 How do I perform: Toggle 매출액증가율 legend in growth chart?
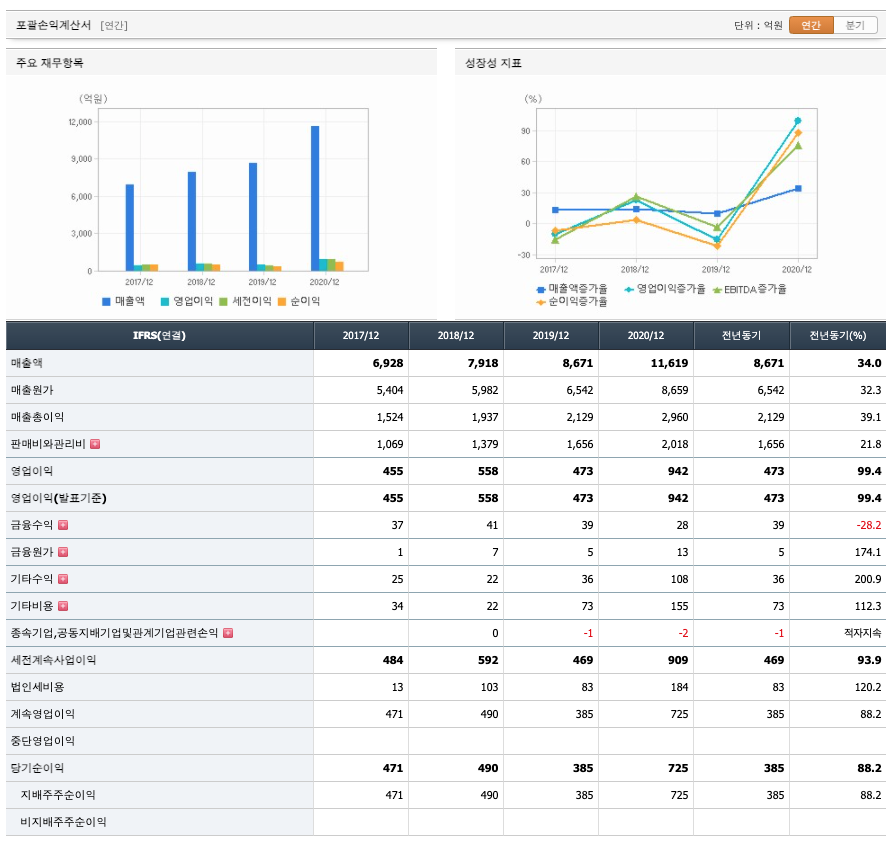572,289
